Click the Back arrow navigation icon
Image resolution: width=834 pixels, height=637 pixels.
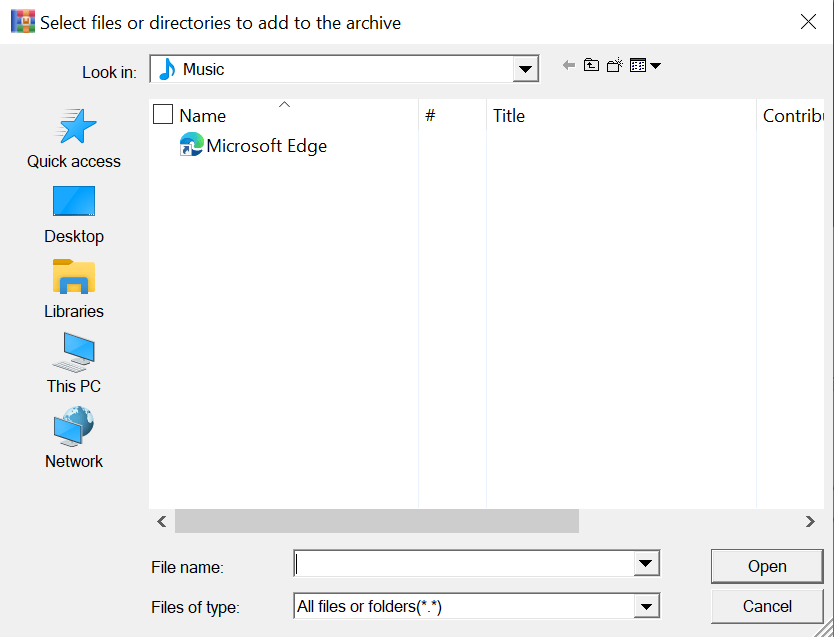569,66
